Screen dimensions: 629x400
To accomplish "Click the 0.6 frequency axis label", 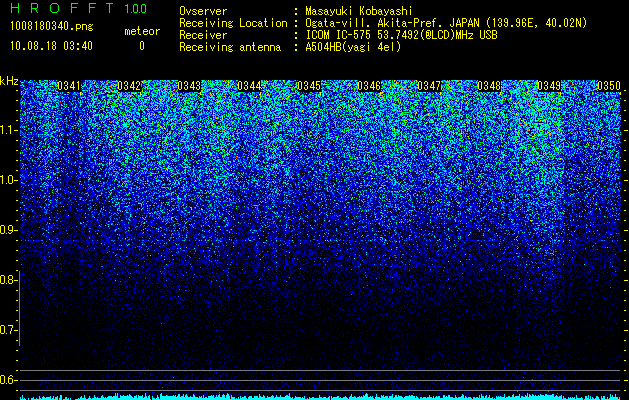I will coord(8,380).
